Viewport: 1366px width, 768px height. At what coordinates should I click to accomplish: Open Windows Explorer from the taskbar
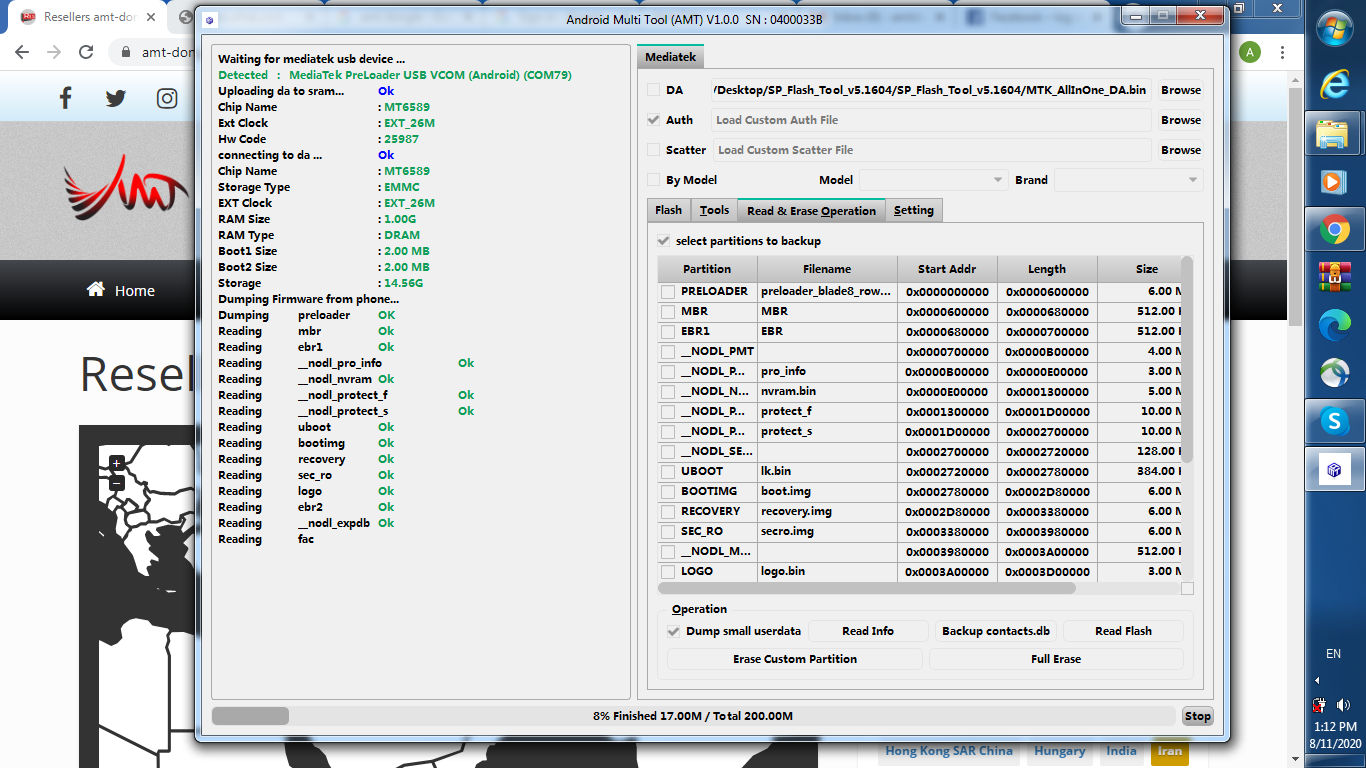click(1334, 134)
